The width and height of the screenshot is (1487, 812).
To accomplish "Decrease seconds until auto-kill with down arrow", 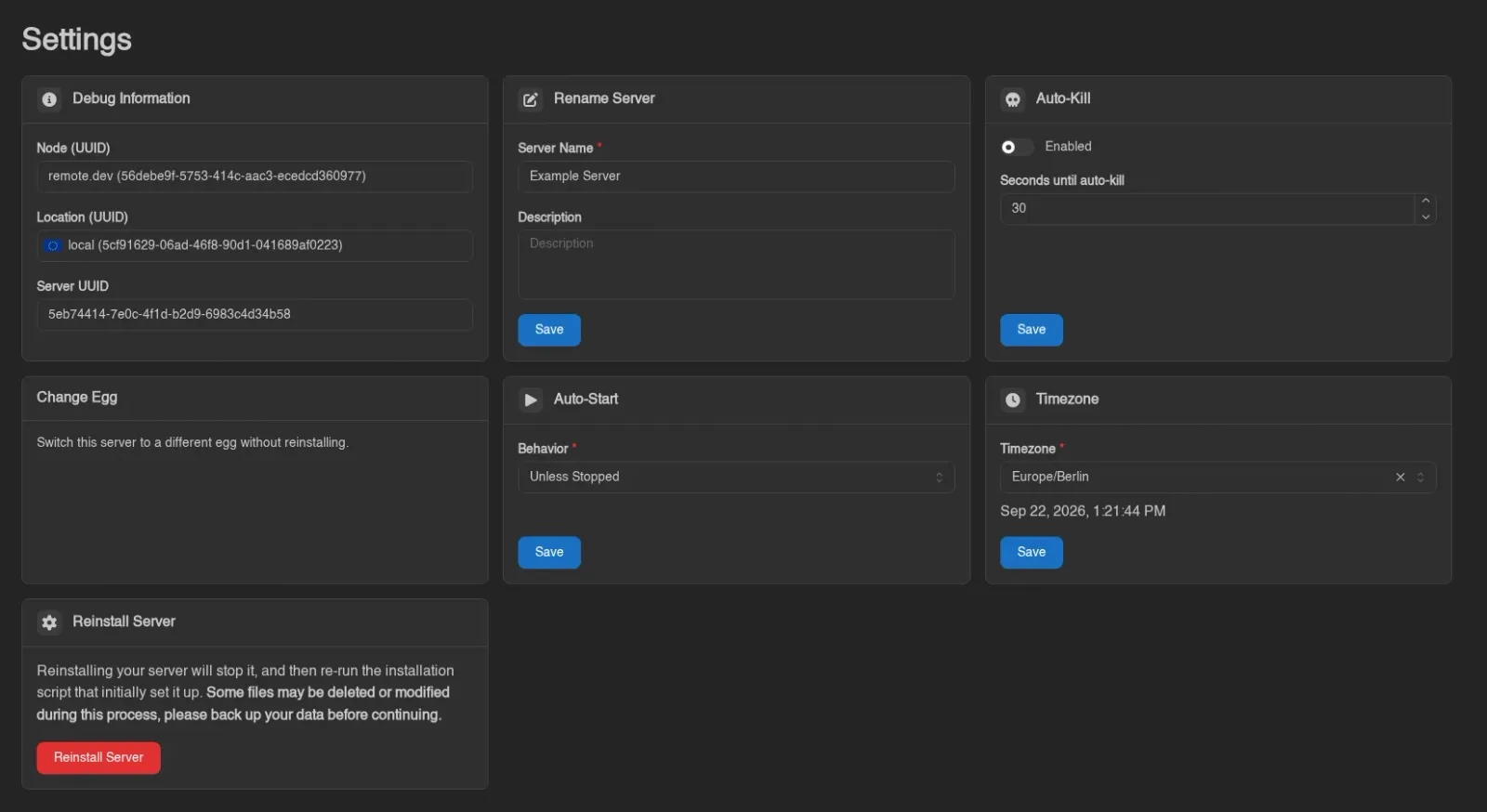I will coord(1426,216).
